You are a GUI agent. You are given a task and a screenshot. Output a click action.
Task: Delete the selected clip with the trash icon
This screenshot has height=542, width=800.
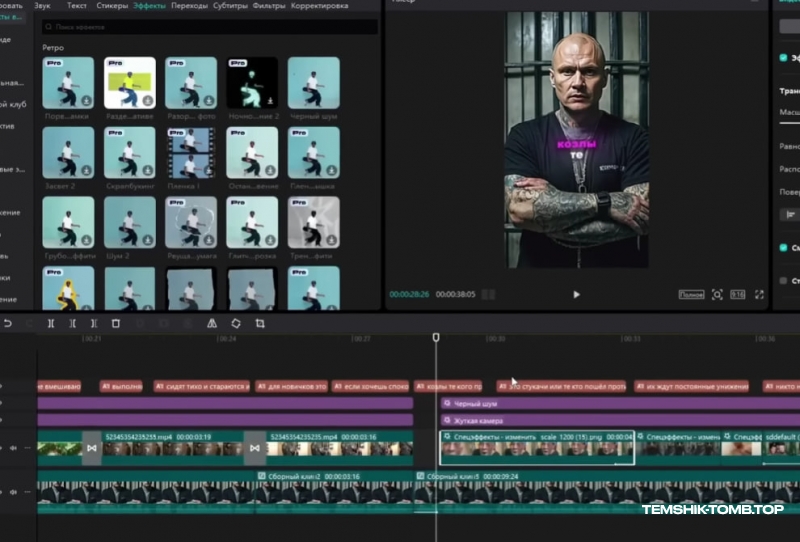[x=116, y=324]
